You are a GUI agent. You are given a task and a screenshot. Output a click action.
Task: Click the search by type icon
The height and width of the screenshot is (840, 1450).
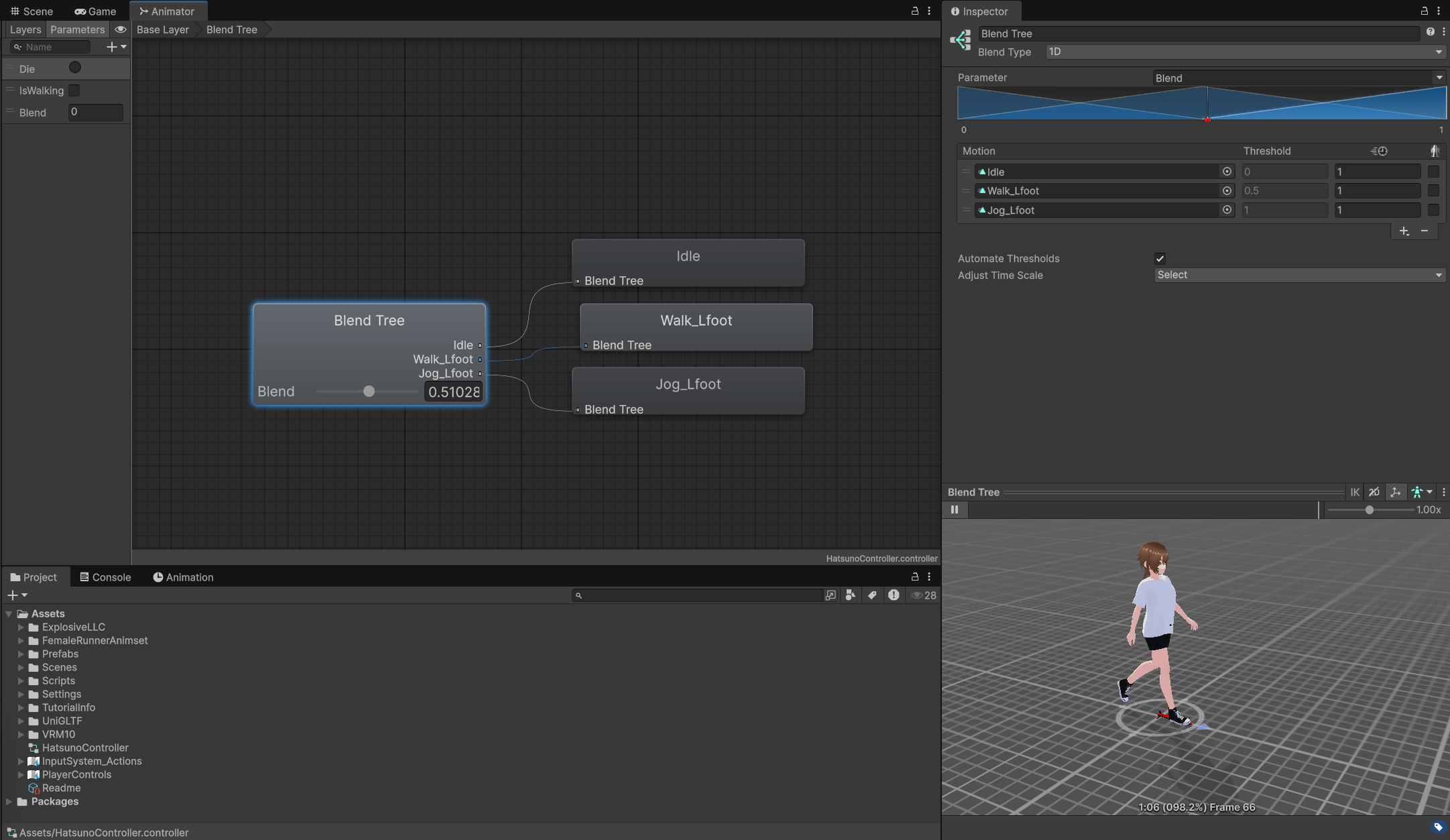(850, 595)
